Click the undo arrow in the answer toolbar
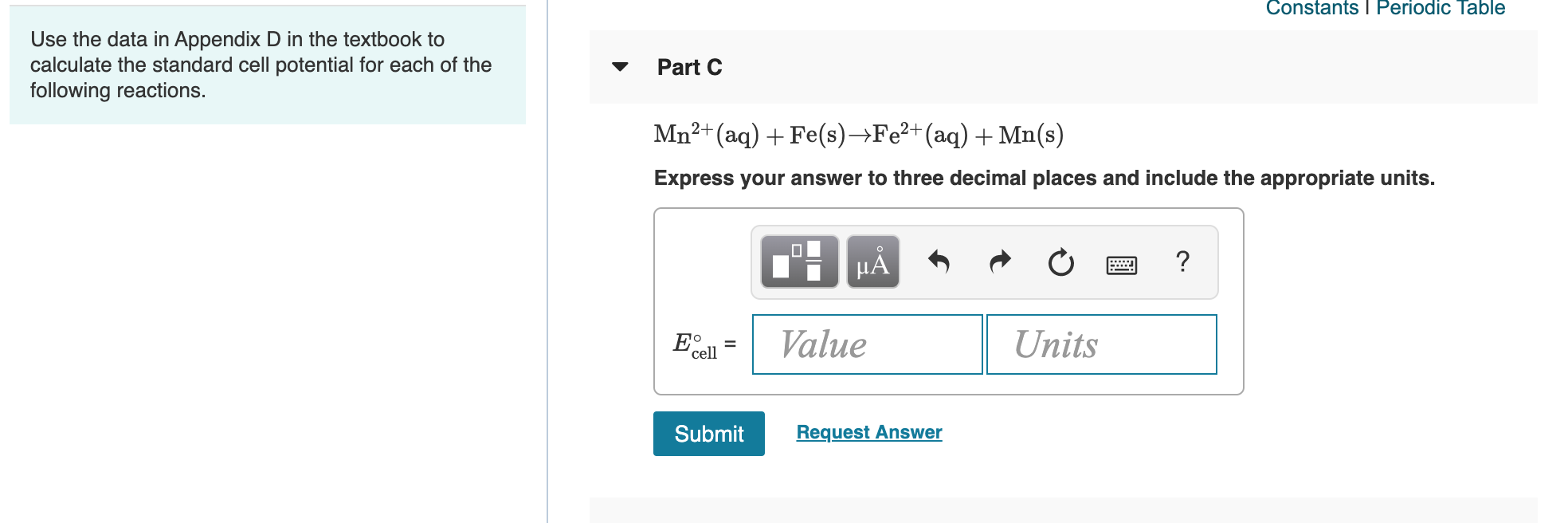1568x523 pixels. (x=942, y=261)
